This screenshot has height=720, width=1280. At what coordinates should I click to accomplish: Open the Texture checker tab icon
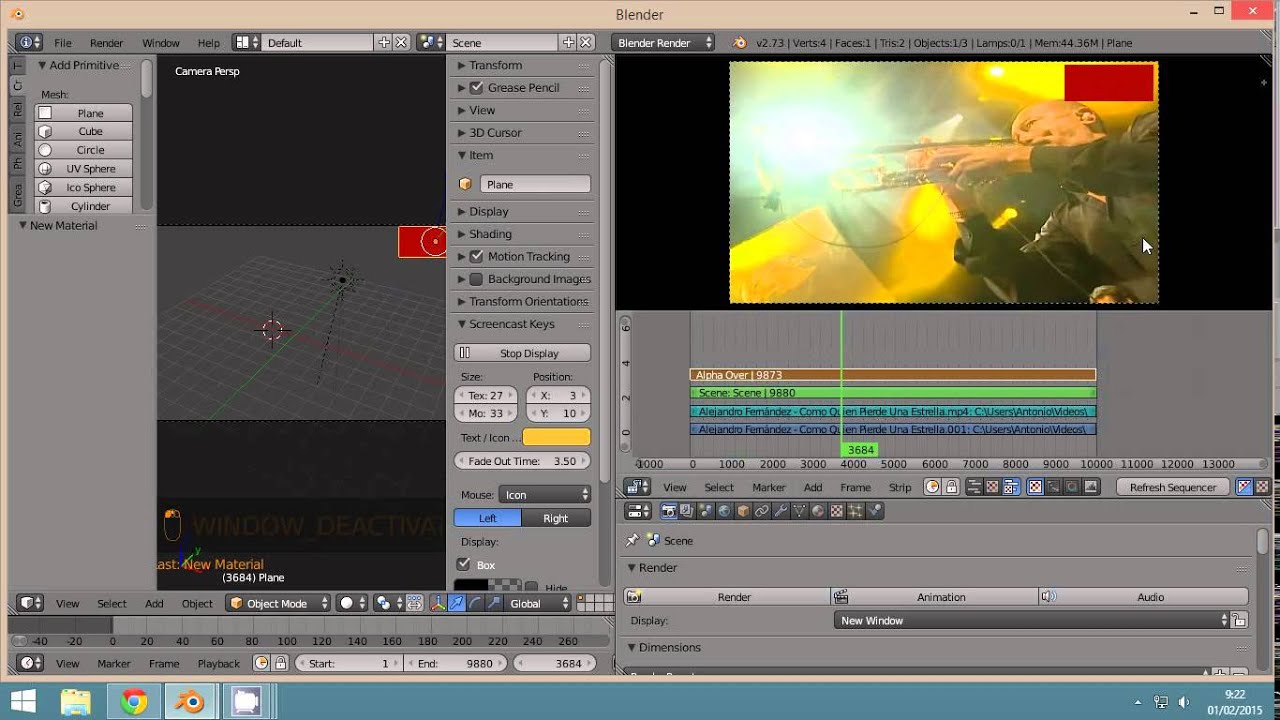tap(837, 511)
